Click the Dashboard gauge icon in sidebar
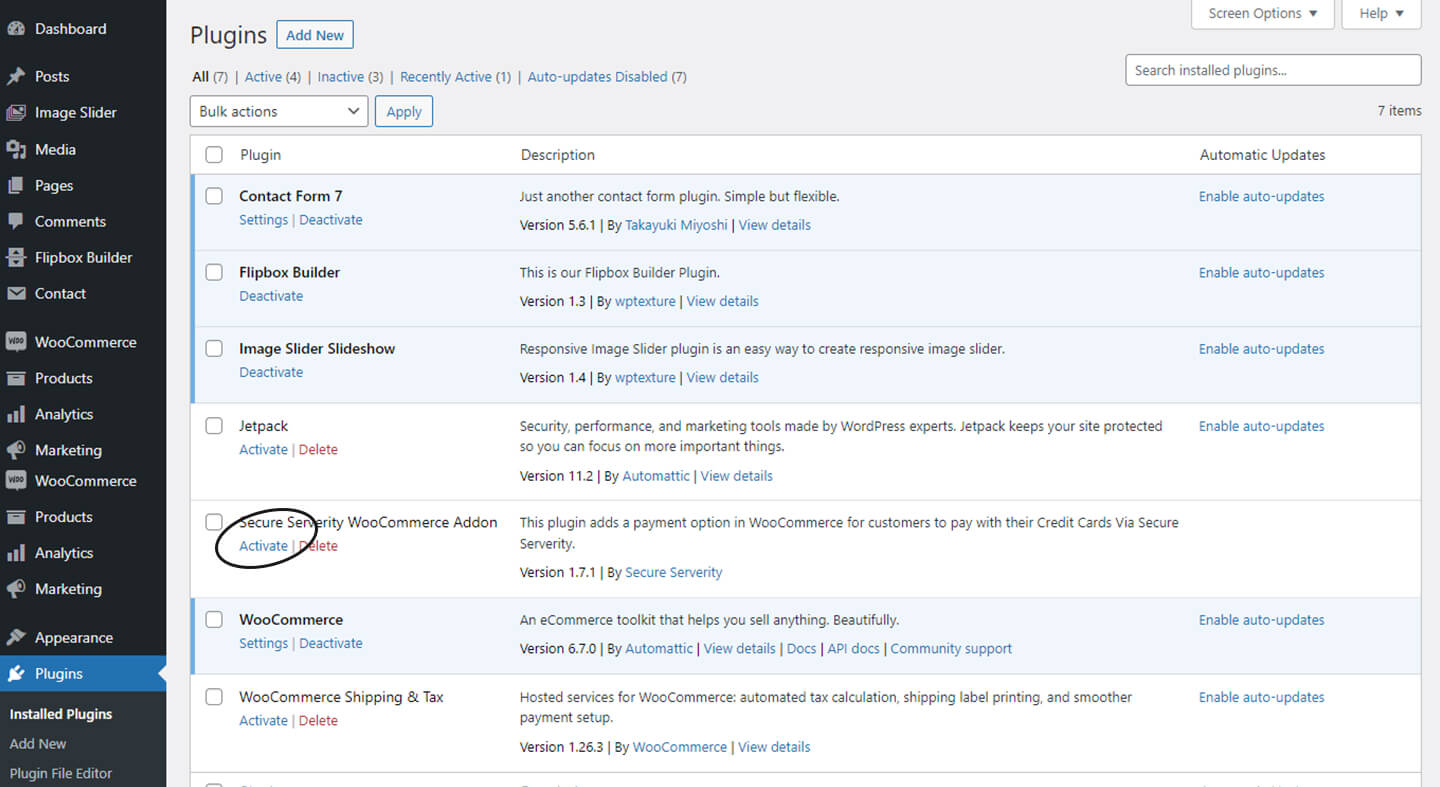1440x787 pixels. coord(16,29)
